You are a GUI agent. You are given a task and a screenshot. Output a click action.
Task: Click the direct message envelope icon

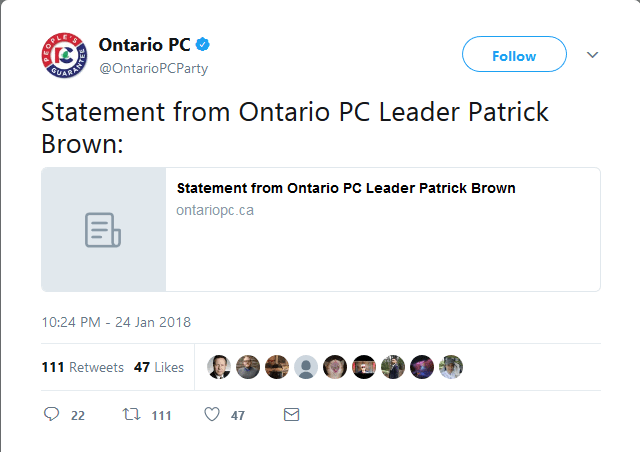291,415
